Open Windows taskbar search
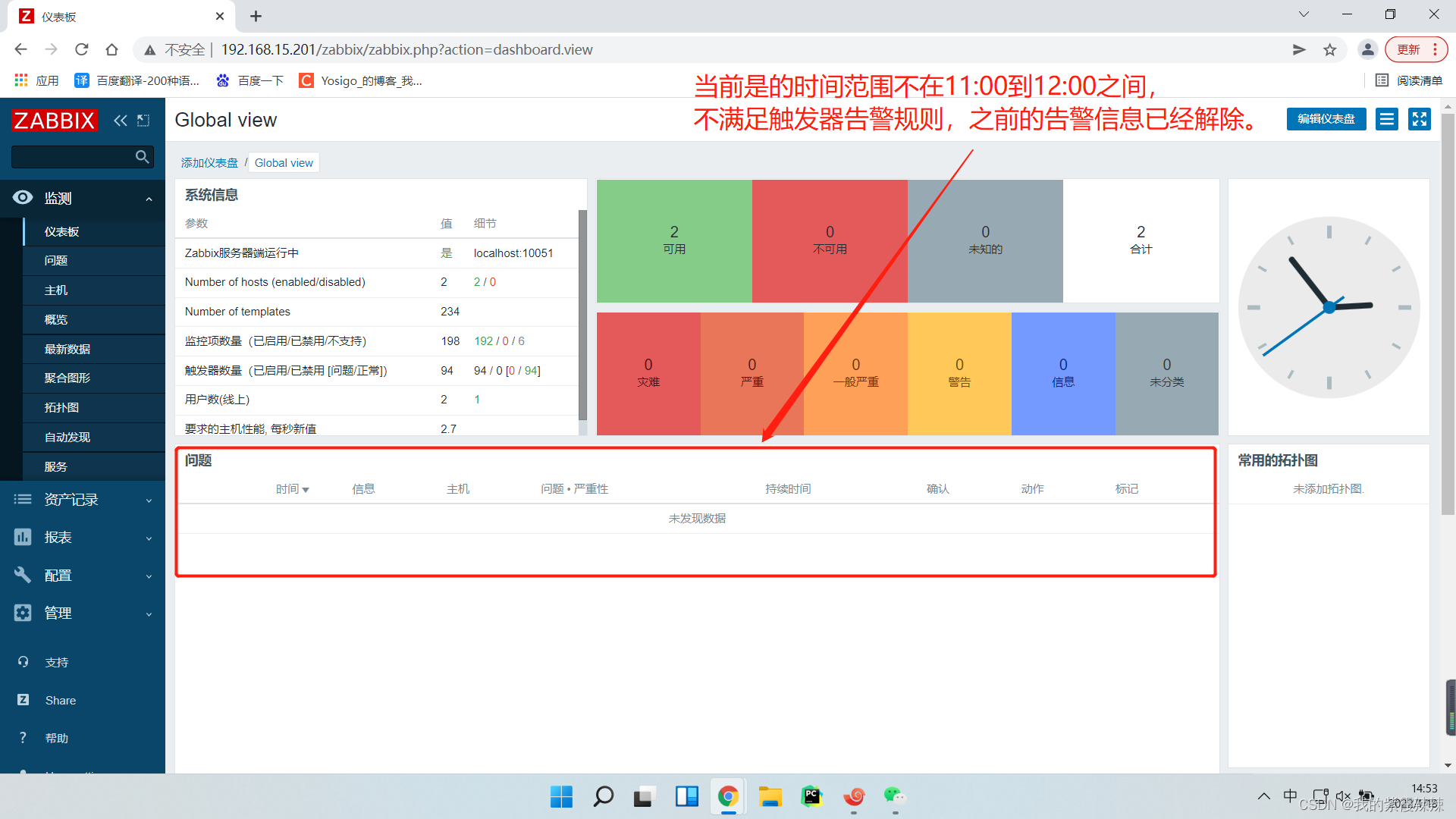 tap(604, 796)
